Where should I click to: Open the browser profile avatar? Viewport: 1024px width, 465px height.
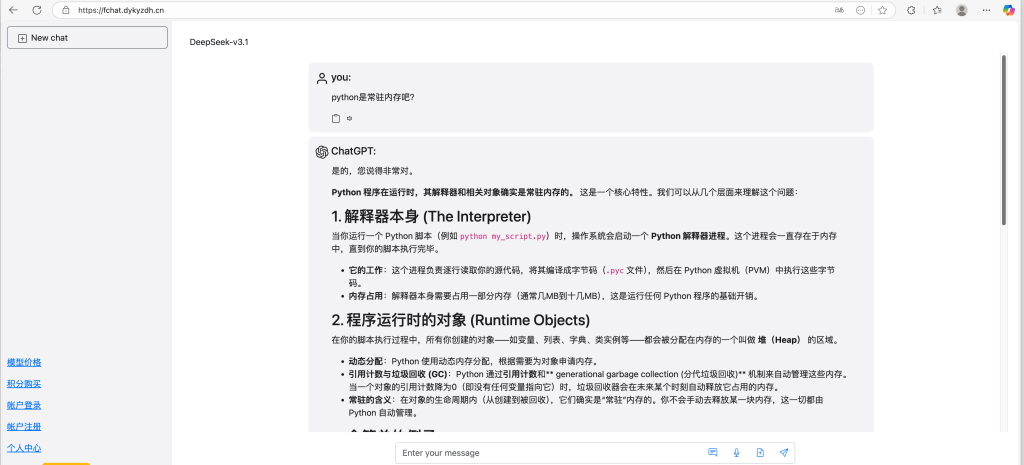click(x=961, y=10)
